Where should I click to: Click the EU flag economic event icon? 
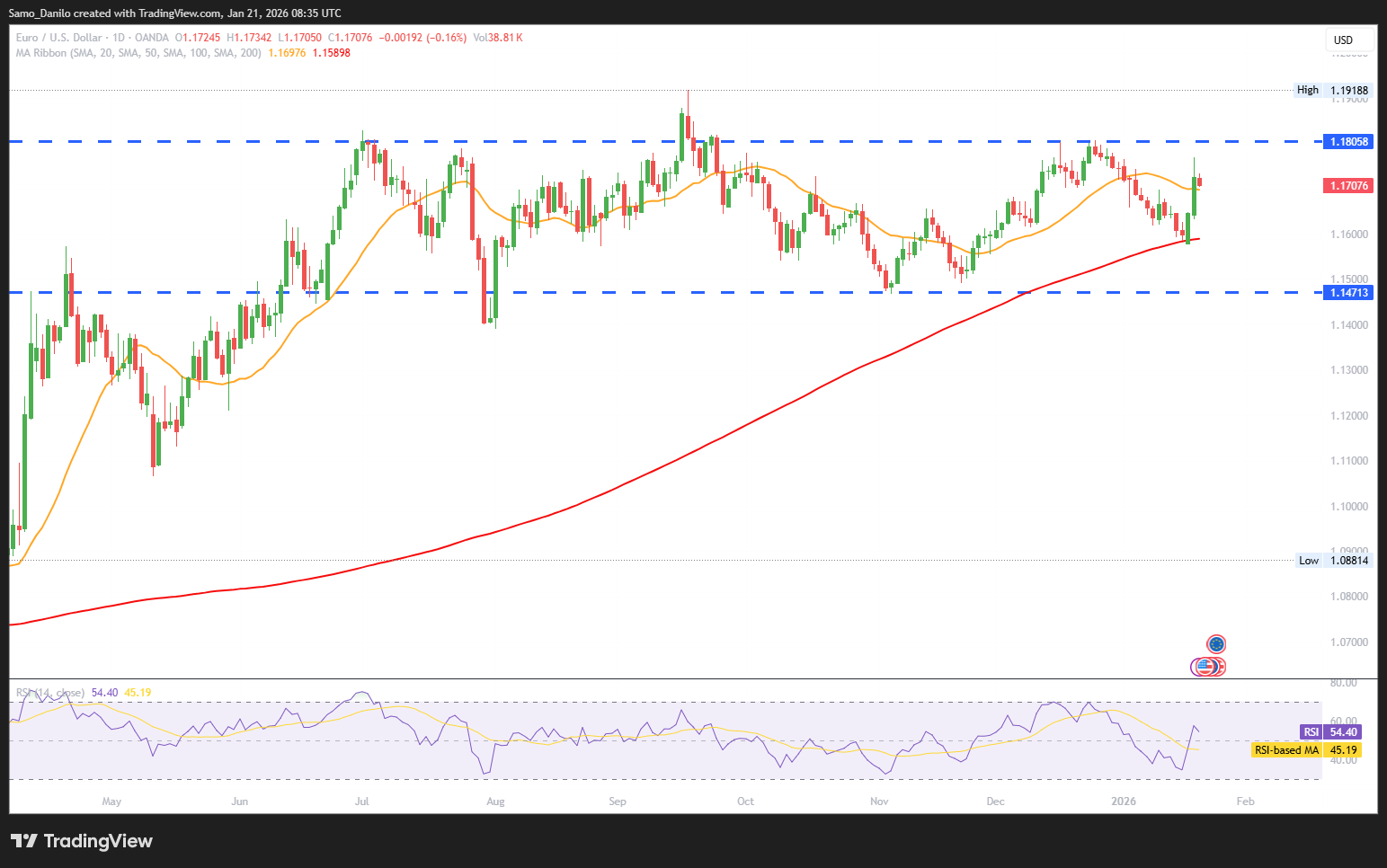click(1216, 643)
